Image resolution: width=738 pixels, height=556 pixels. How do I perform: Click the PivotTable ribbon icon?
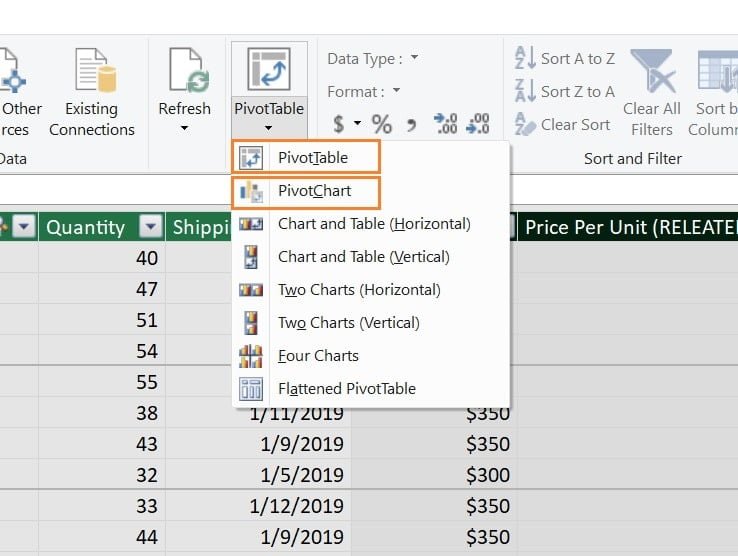tap(268, 72)
